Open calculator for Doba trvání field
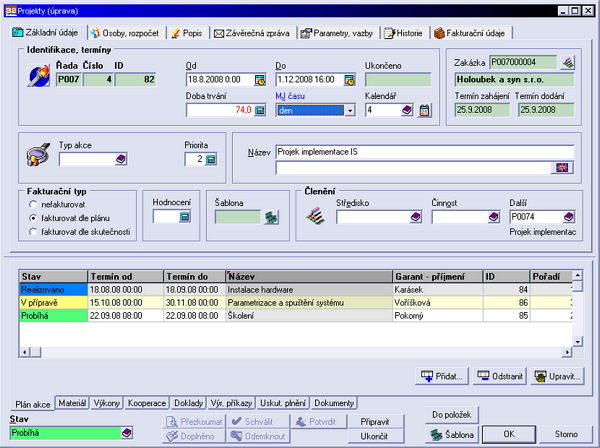 260,111
